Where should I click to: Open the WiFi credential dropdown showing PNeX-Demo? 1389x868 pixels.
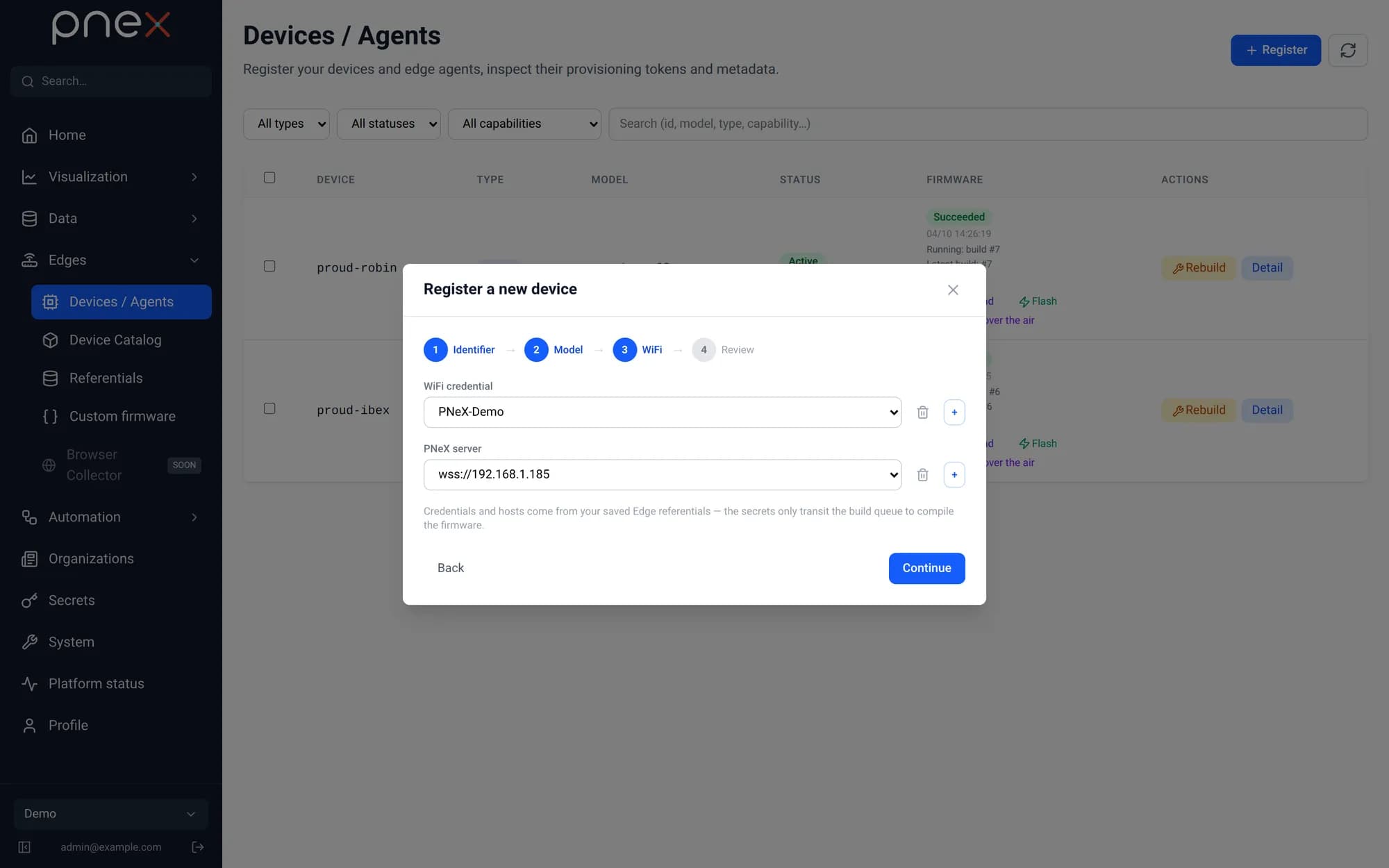663,412
